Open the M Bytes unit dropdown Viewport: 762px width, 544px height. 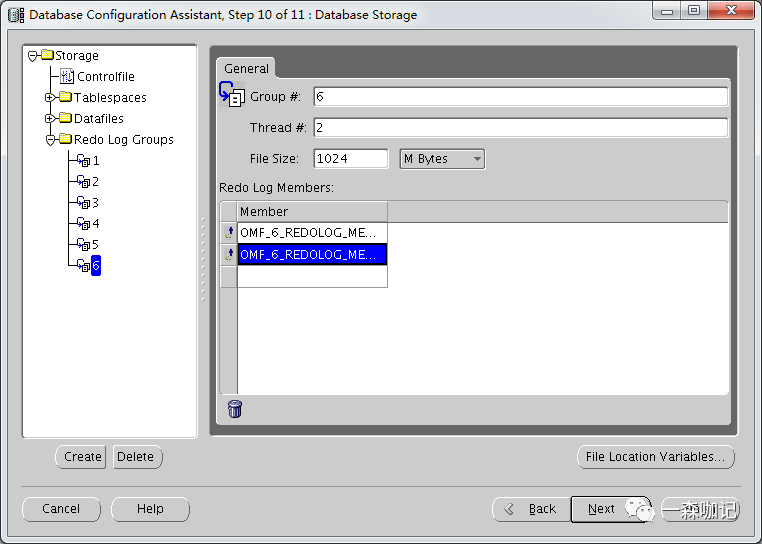tap(442, 159)
